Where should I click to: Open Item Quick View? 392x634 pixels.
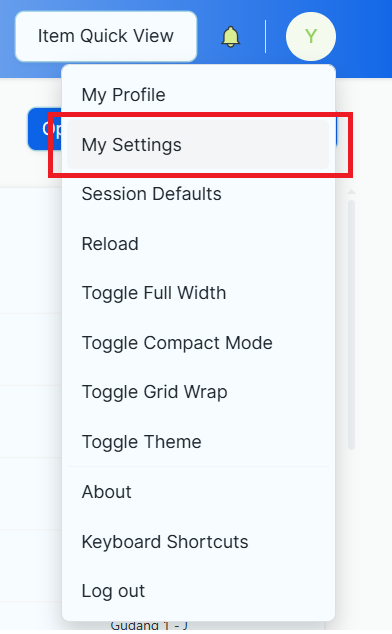click(106, 36)
